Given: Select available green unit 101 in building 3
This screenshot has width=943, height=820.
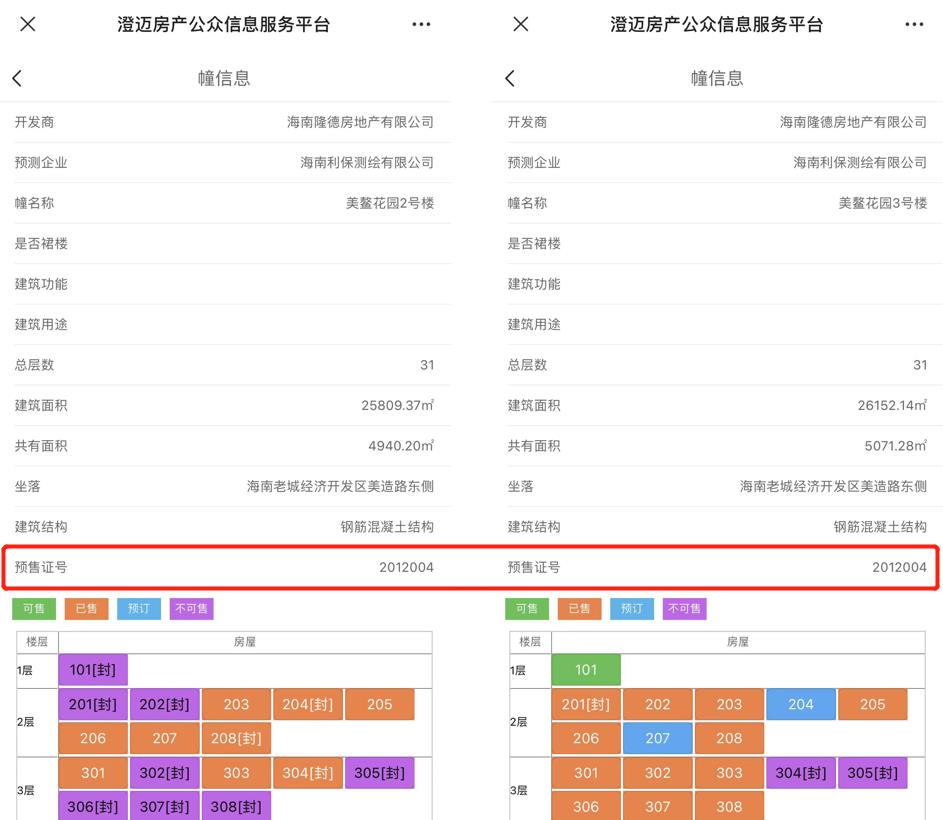Looking at the screenshot, I should pyautogui.click(x=586, y=670).
